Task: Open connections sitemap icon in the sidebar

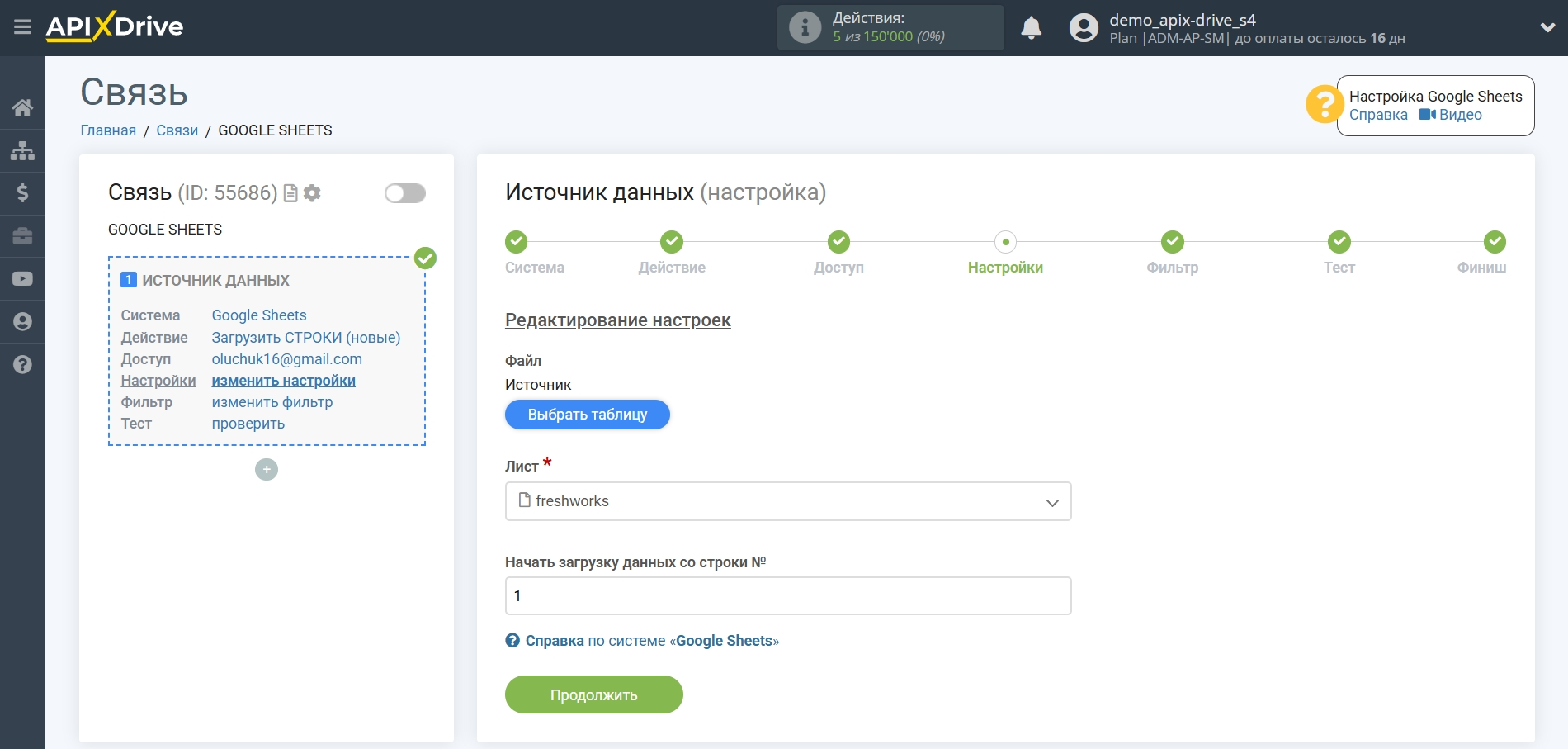Action: pos(22,150)
